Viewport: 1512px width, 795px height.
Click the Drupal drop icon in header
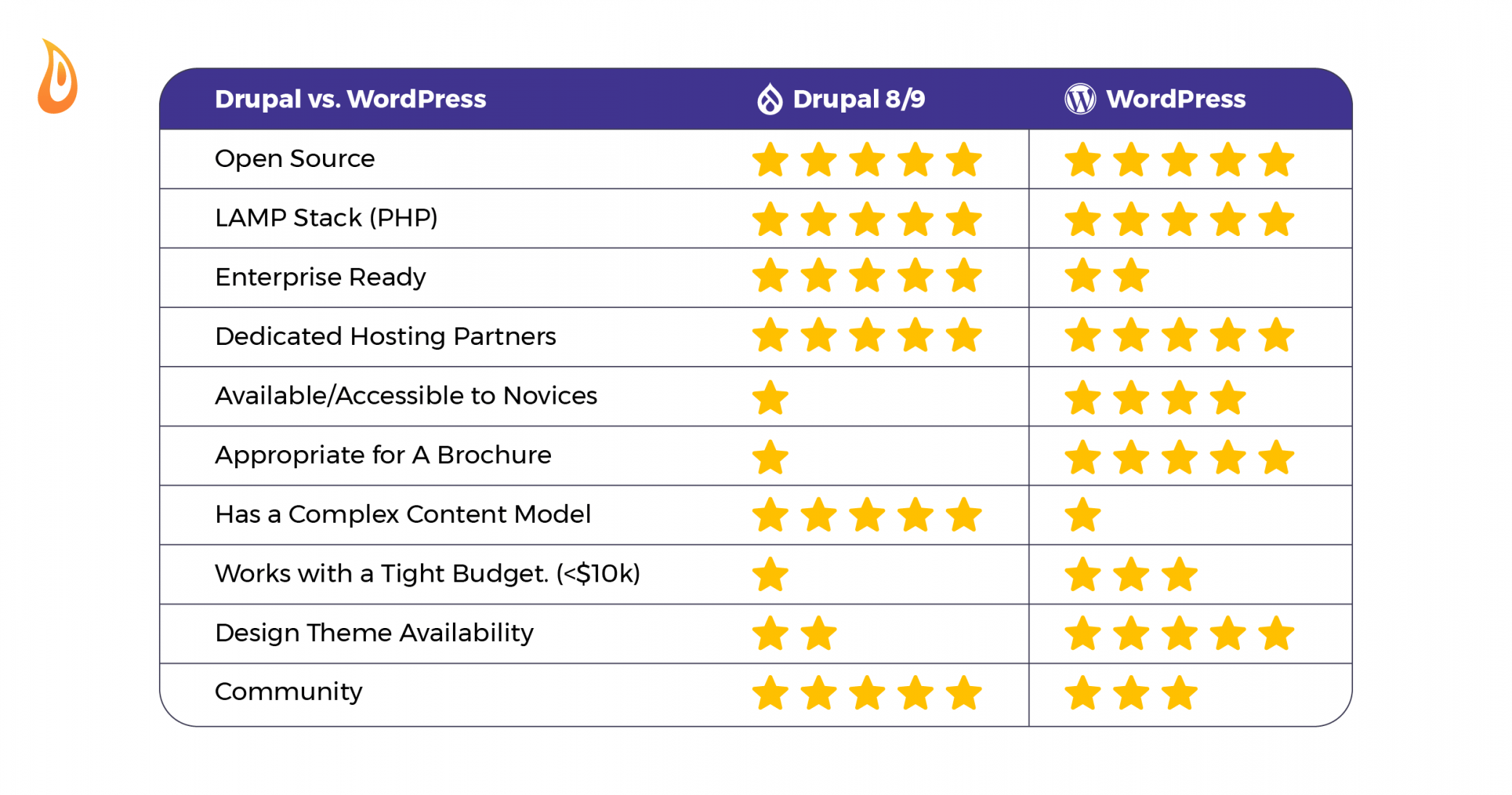(769, 99)
